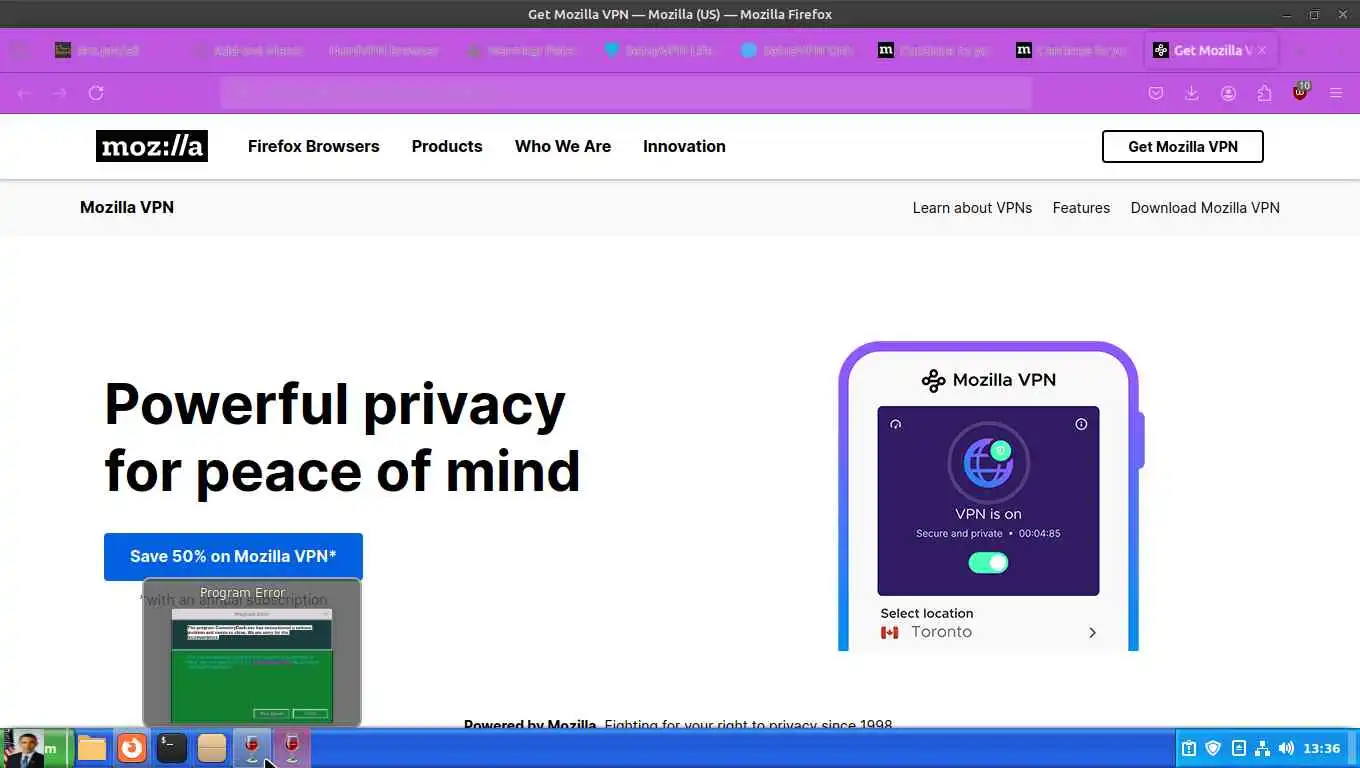Screen dimensions: 1360x768
Task: Go back with the back arrow
Action: coord(24,93)
